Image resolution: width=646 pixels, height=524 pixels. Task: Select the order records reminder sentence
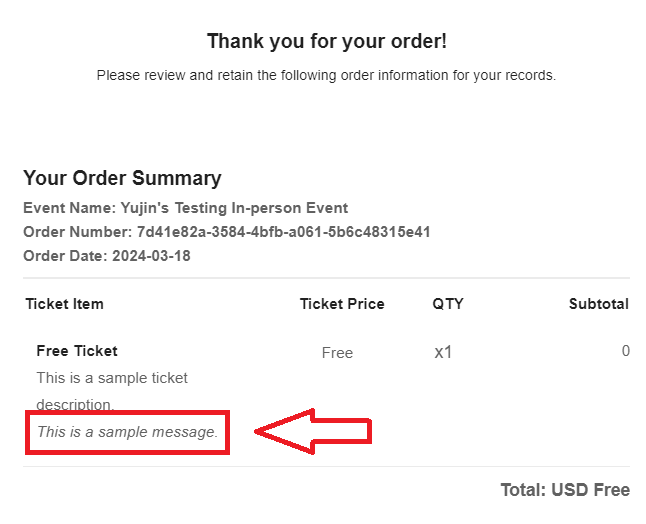pyautogui.click(x=326, y=75)
